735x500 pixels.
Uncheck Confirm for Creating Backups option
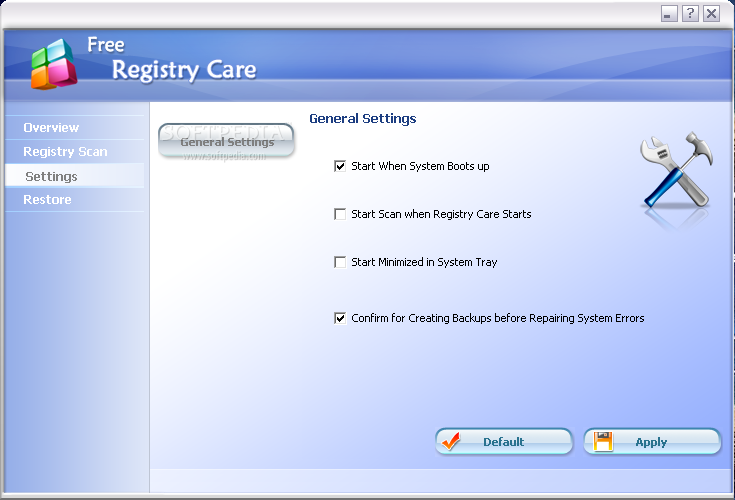(x=340, y=318)
